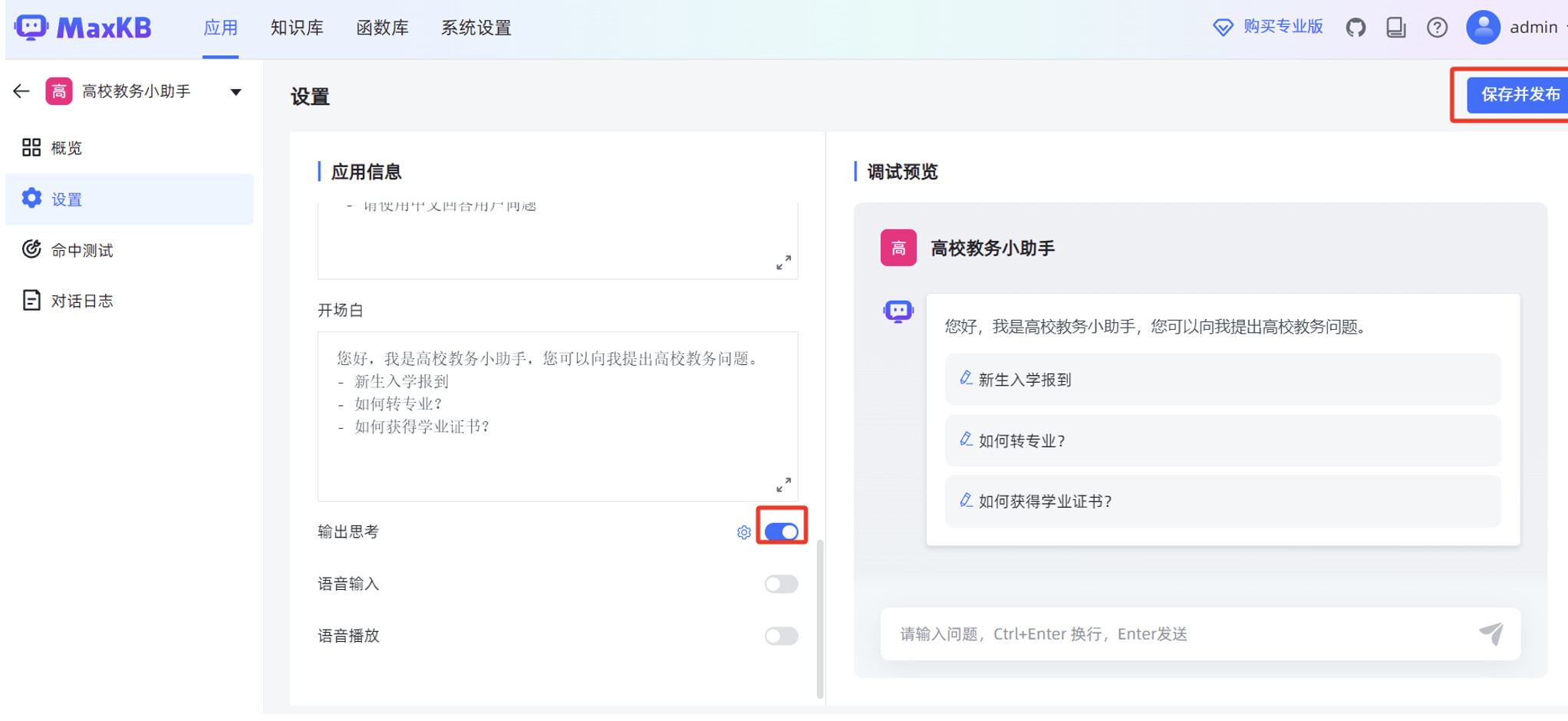Viewport: 1568px width, 721px height.
Task: Click the 输出思考 label
Action: tap(348, 532)
